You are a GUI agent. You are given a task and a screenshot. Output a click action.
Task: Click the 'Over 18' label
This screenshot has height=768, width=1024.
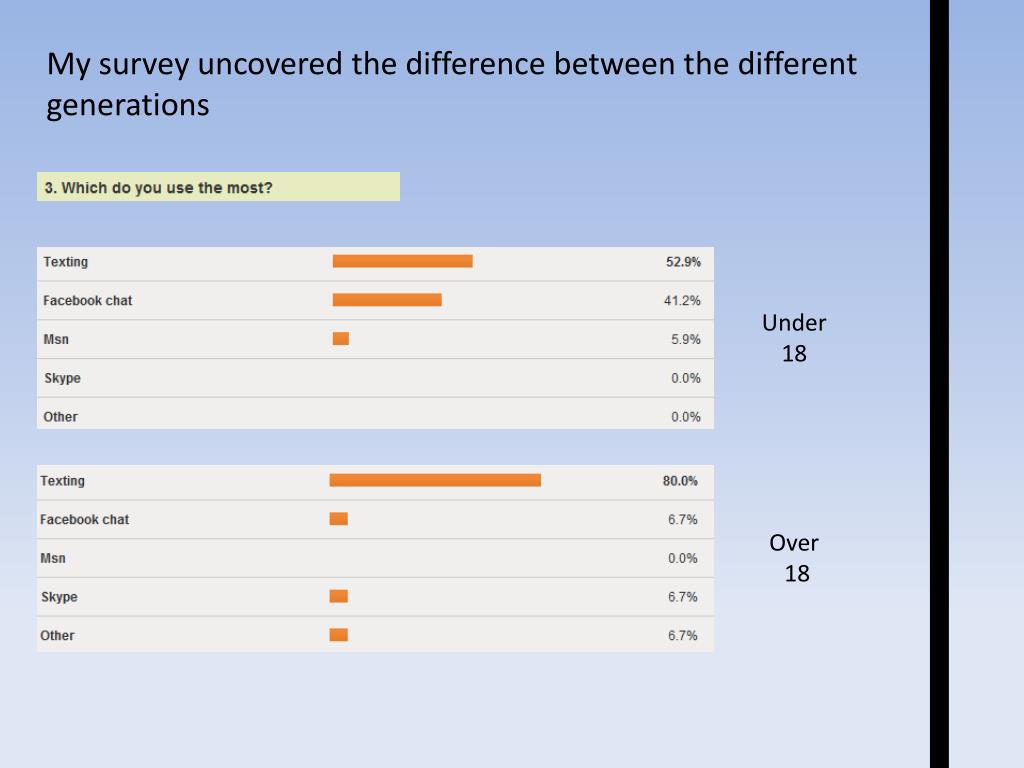[794, 558]
